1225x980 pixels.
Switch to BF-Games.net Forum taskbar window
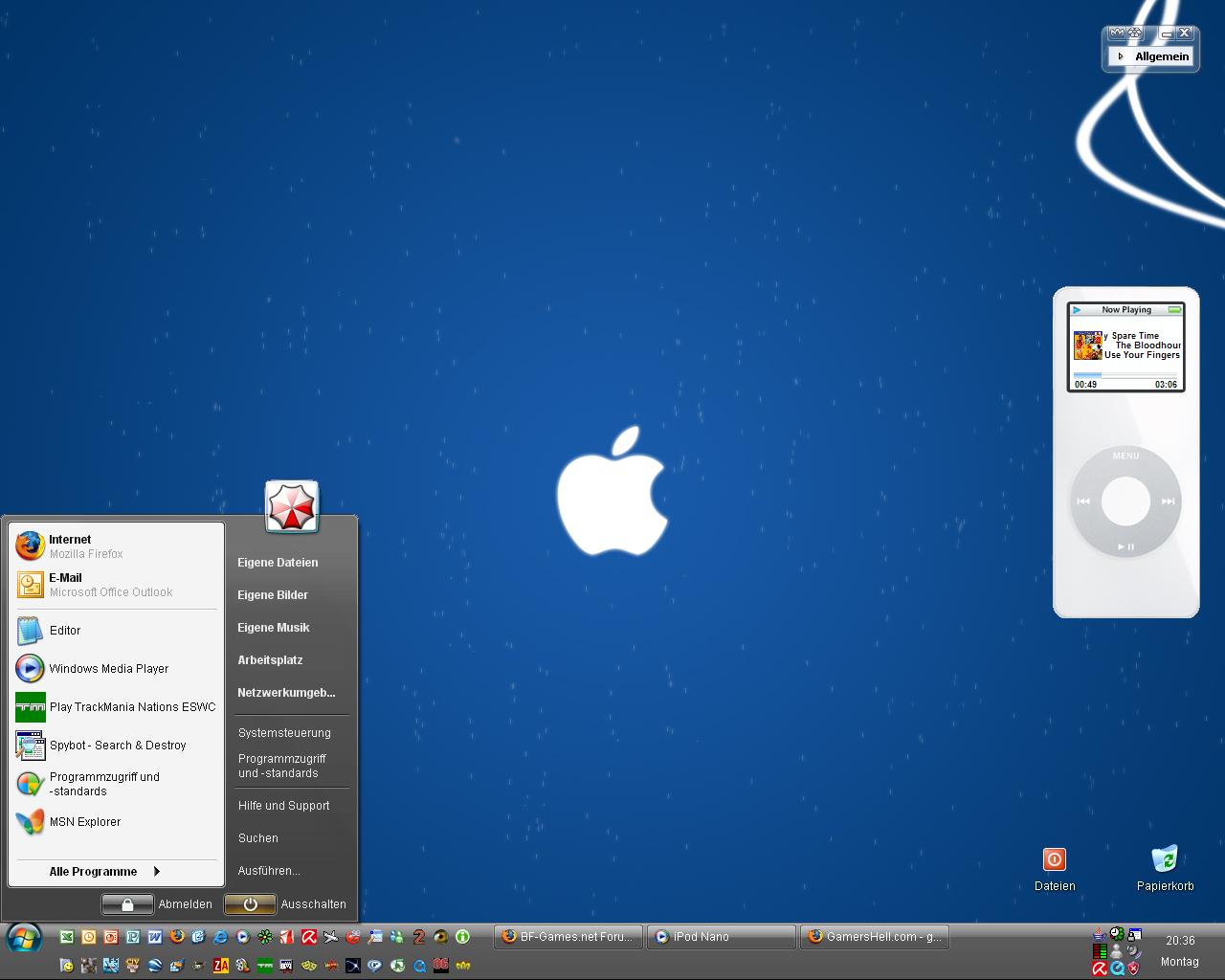point(568,937)
